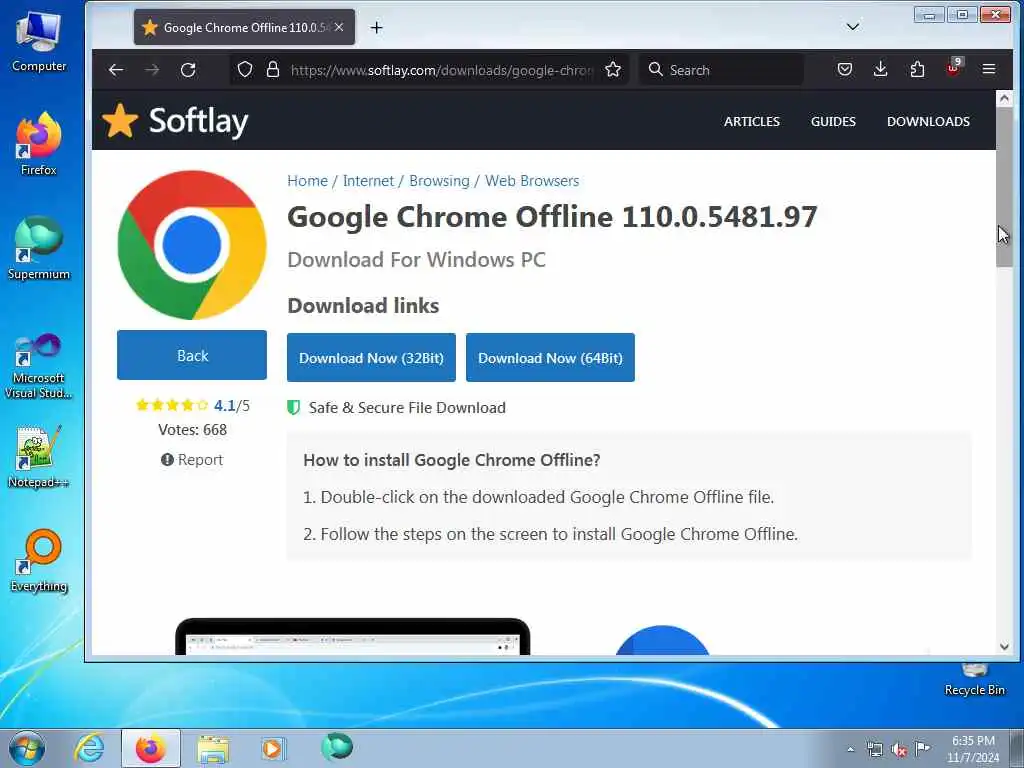This screenshot has height=768, width=1024.
Task: Click the taskbar clock showing 6:35 PM
Action: click(x=973, y=749)
